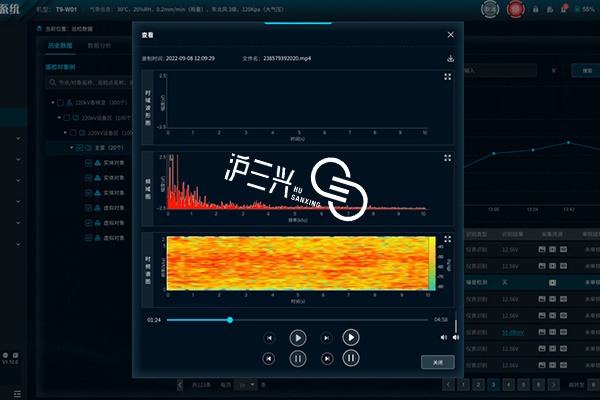The image size is (600, 400).
Task: Go to page 2 in the pagination
Action: pyautogui.click(x=478, y=385)
